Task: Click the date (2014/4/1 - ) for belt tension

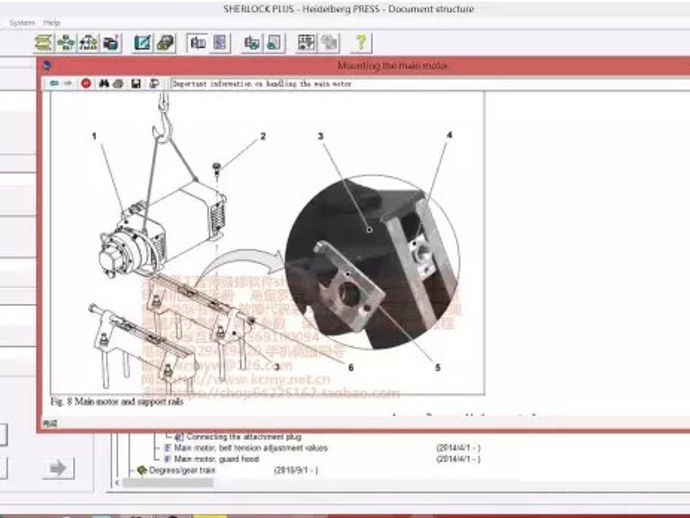Action: (458, 448)
